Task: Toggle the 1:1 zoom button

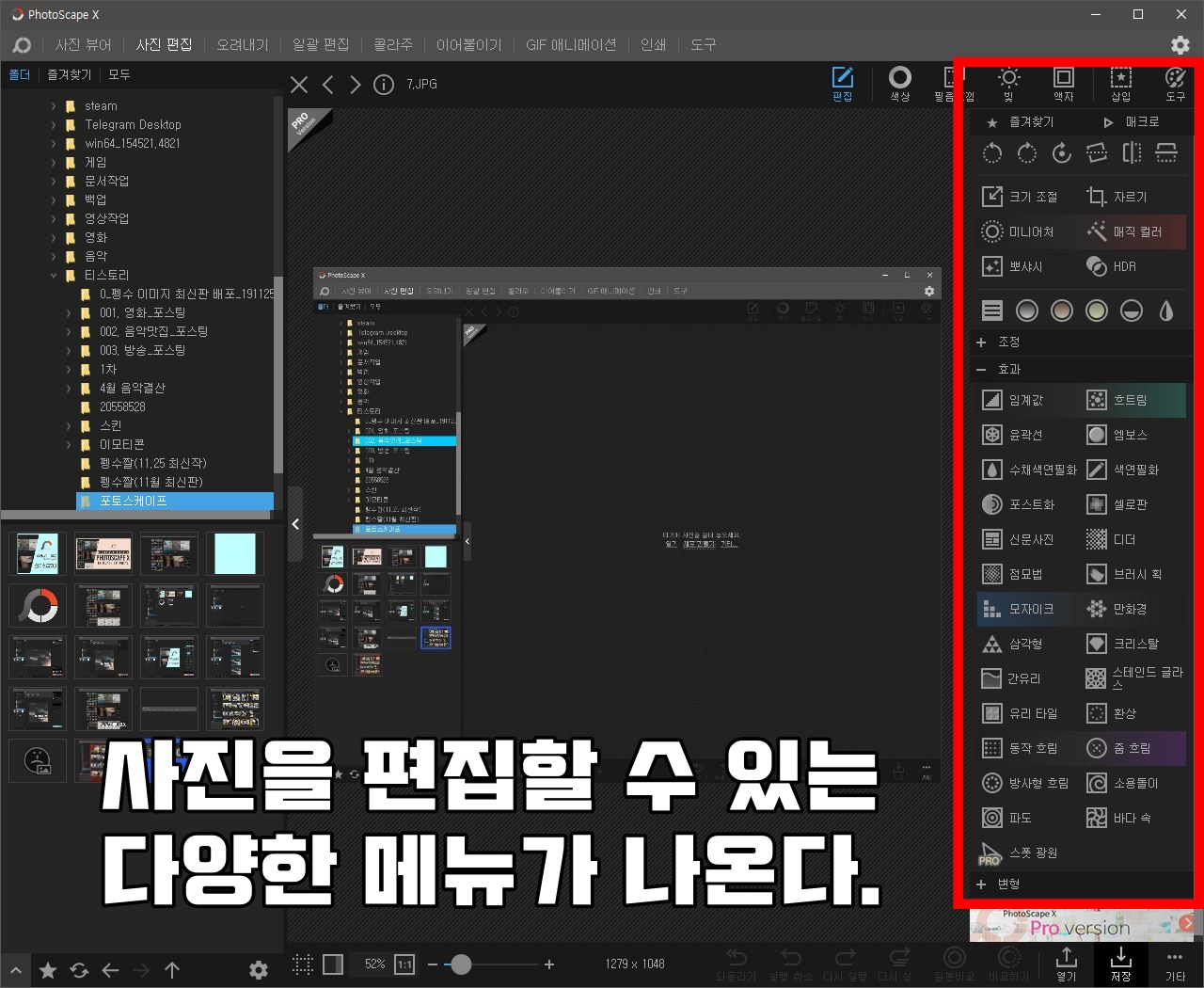Action: point(404,964)
